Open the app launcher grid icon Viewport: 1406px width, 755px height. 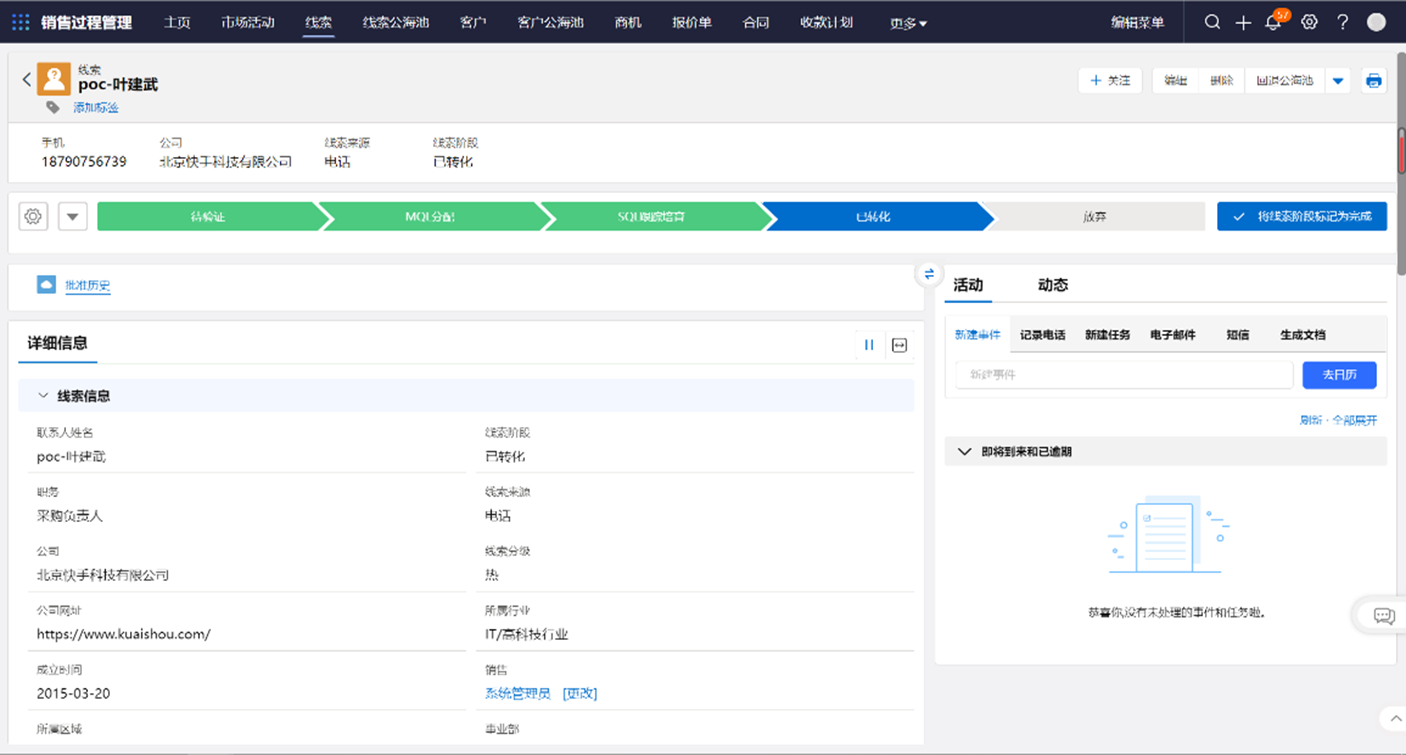pos(20,22)
